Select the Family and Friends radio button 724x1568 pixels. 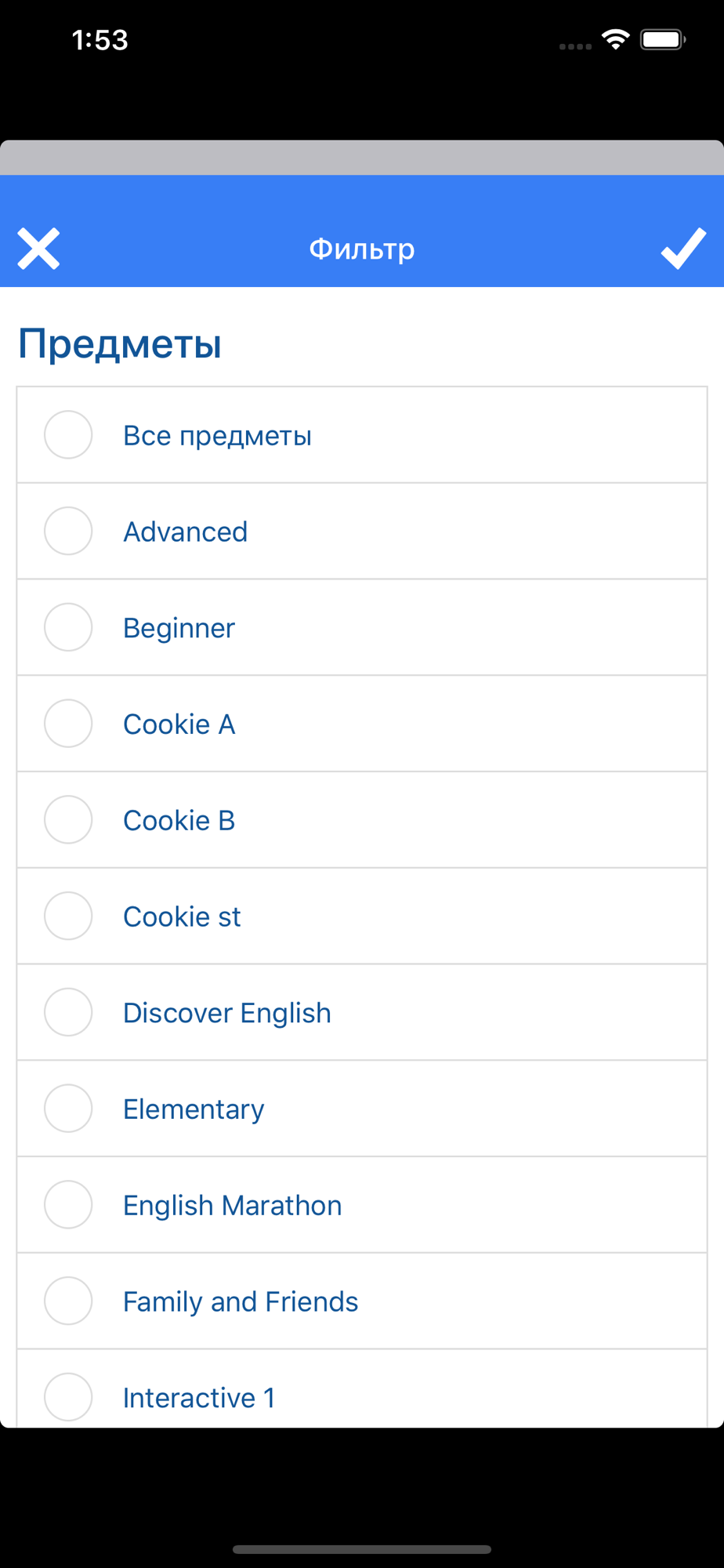(68, 1301)
